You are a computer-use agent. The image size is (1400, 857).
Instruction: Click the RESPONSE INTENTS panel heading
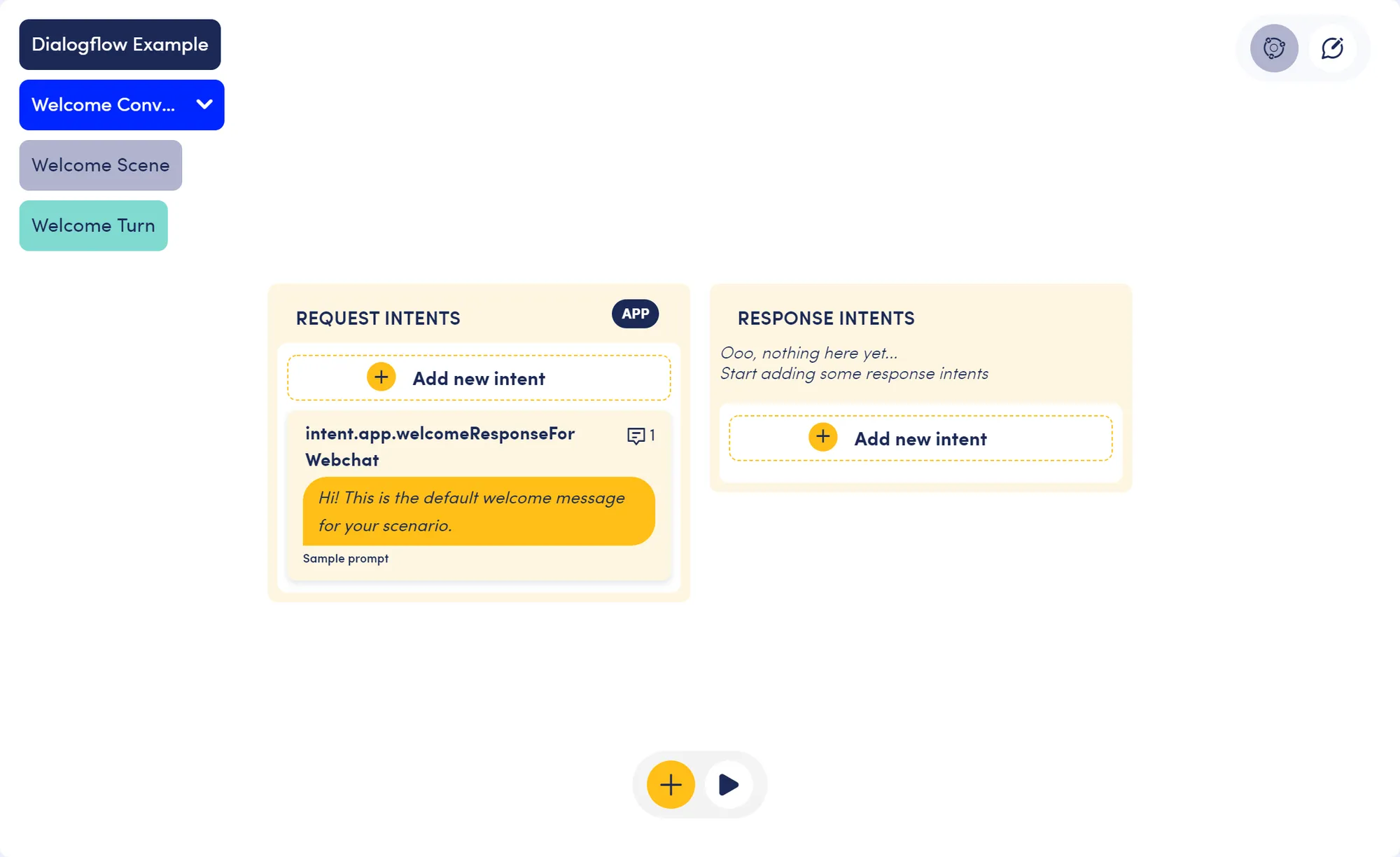point(826,319)
